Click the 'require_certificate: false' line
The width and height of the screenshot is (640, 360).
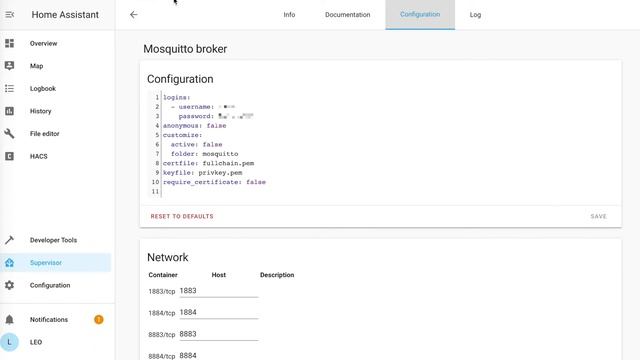coord(214,182)
